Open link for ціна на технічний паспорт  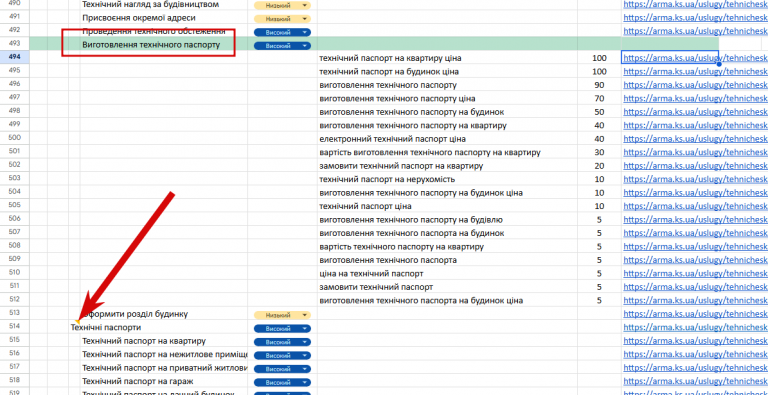[695, 273]
